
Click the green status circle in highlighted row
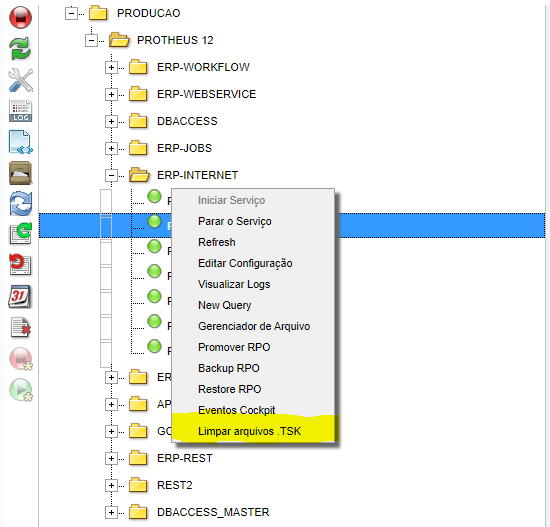click(x=154, y=221)
